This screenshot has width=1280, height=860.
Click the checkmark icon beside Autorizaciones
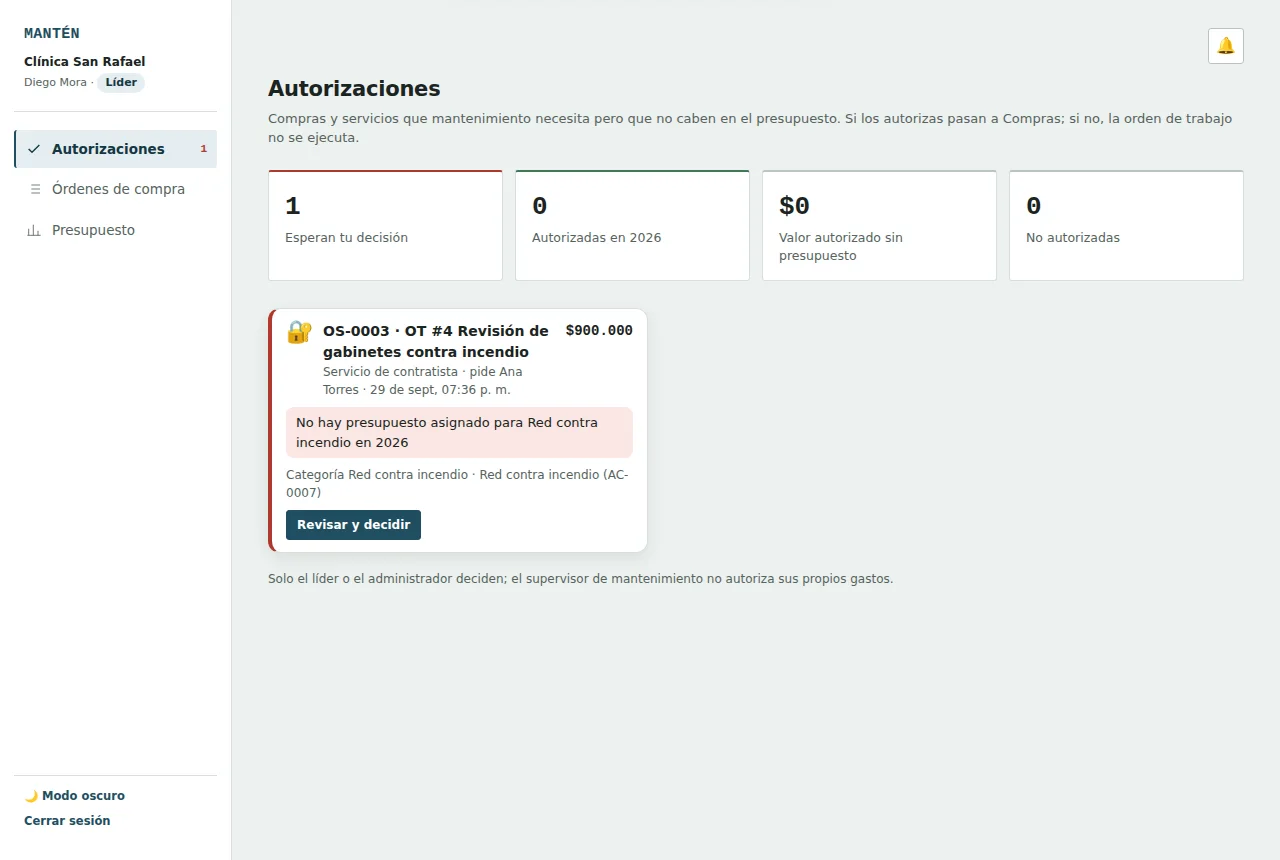pyautogui.click(x=34, y=149)
